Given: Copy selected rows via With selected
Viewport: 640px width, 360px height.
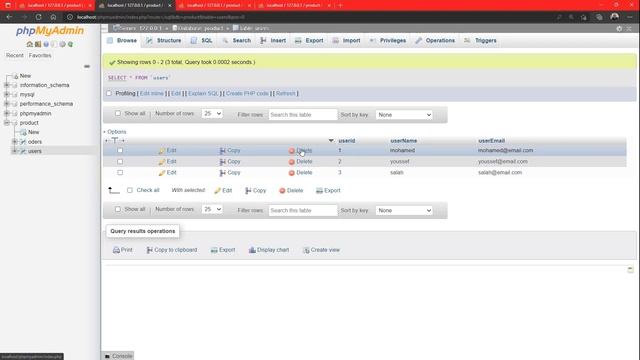Looking at the screenshot, I should [x=256, y=191].
